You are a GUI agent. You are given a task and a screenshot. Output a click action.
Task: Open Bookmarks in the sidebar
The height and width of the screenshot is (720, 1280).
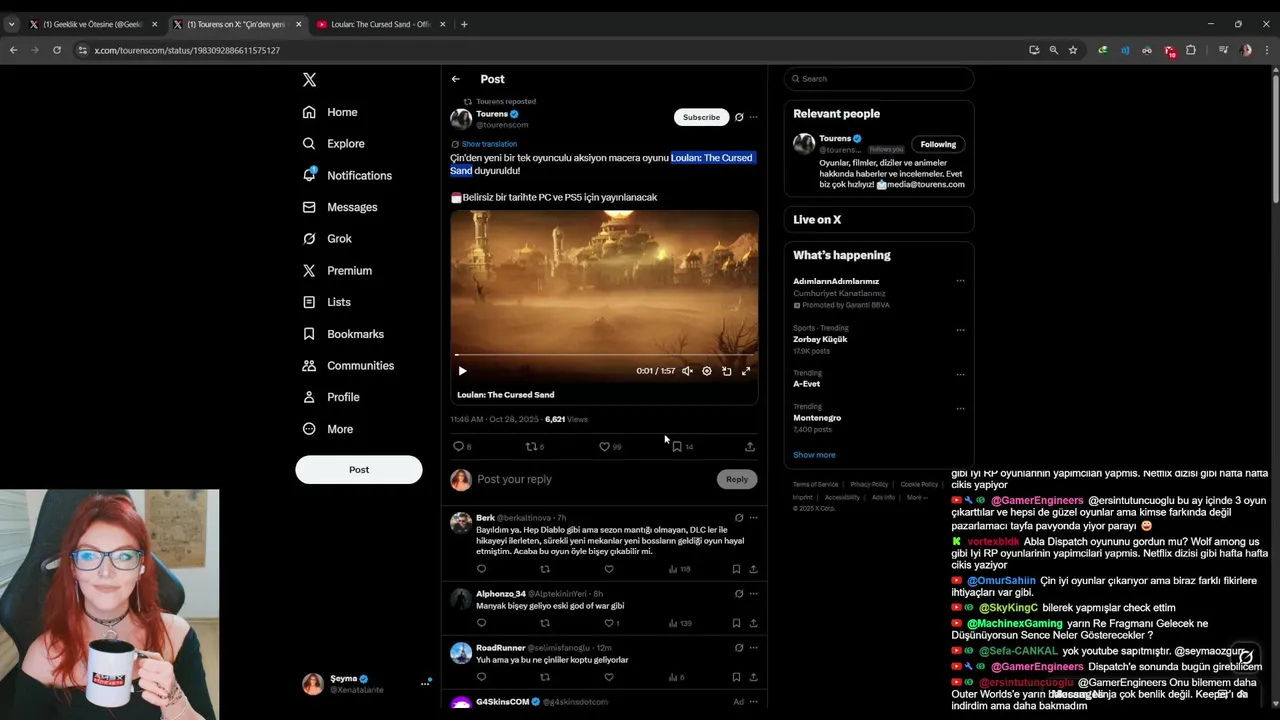[343, 334]
